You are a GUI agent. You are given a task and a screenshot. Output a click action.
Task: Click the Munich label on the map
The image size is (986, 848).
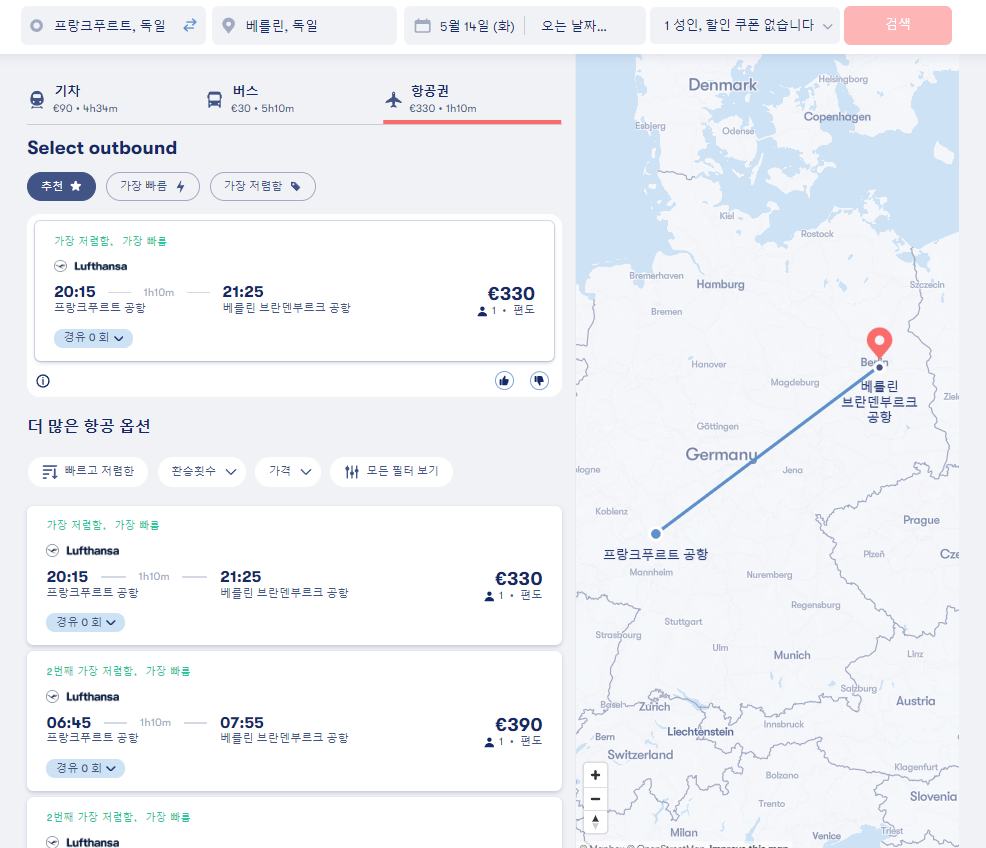[792, 655]
